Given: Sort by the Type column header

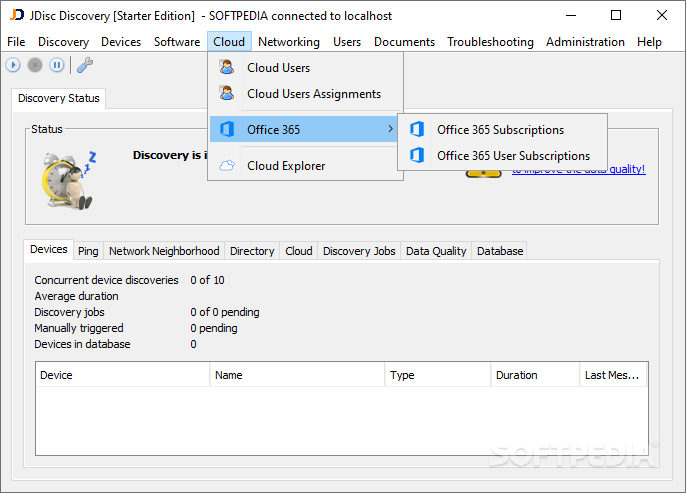Looking at the screenshot, I should [x=438, y=375].
